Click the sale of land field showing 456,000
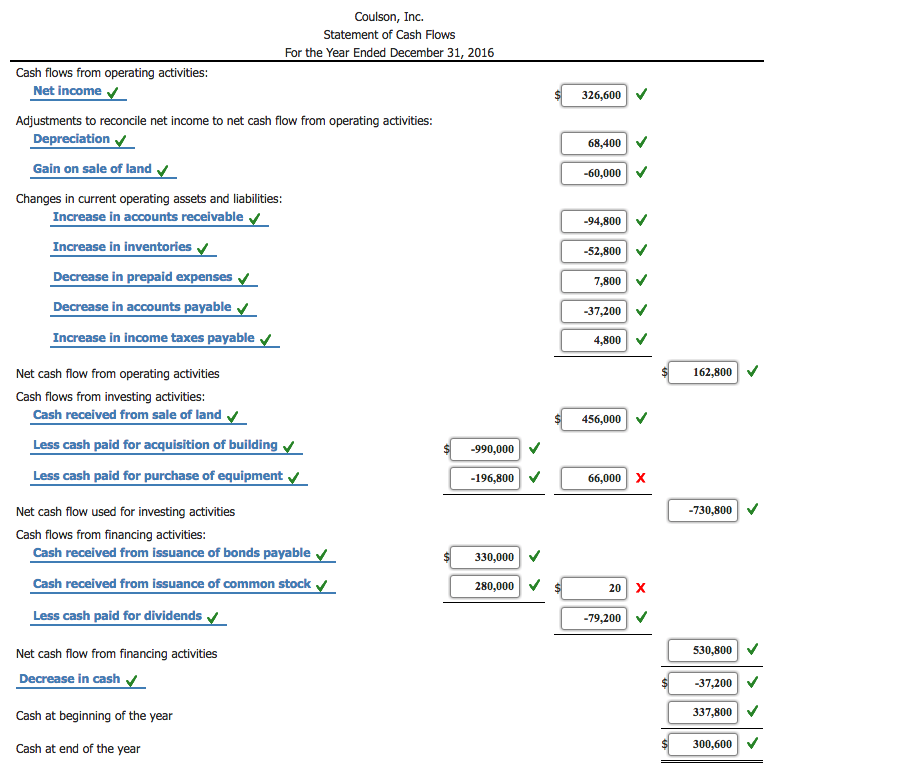 (x=594, y=419)
